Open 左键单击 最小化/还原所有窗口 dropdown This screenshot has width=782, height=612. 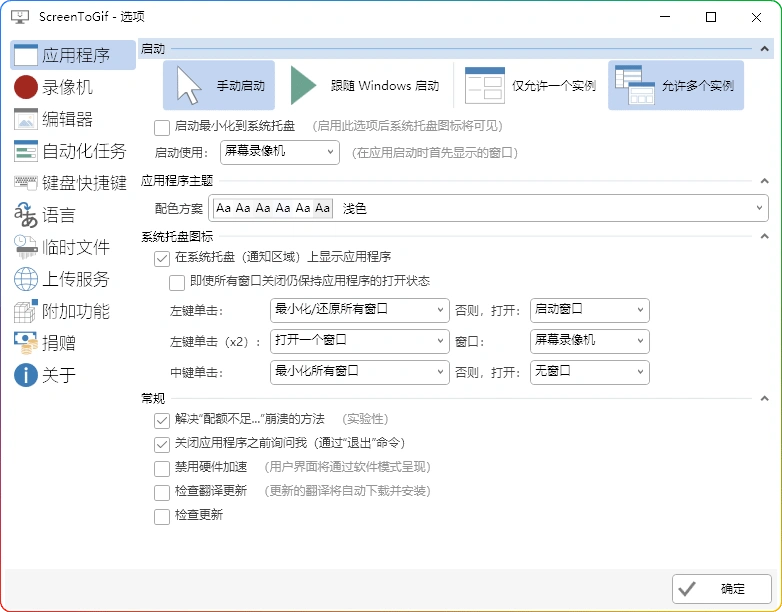(x=360, y=310)
